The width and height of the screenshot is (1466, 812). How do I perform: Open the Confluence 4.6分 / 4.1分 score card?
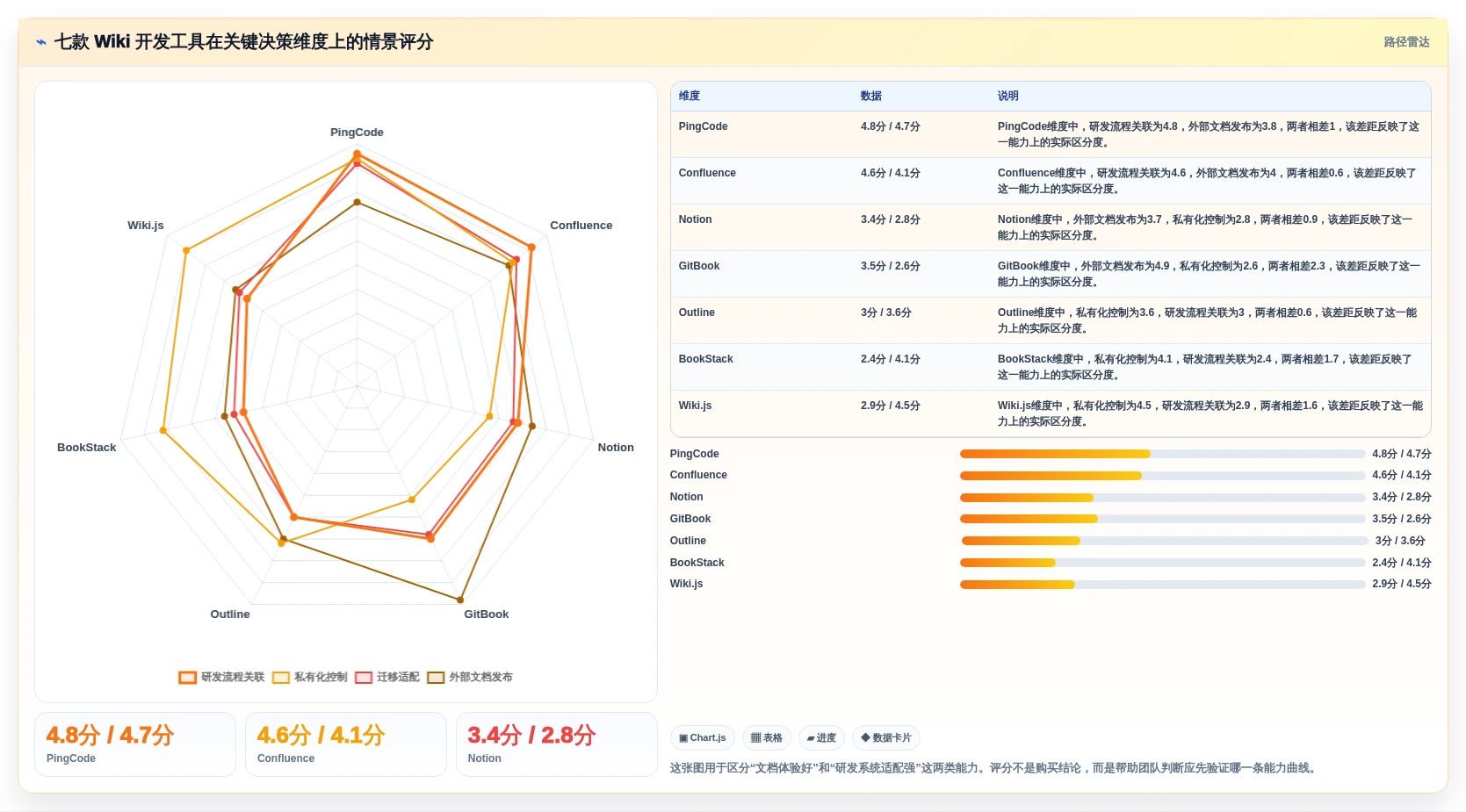(x=346, y=744)
